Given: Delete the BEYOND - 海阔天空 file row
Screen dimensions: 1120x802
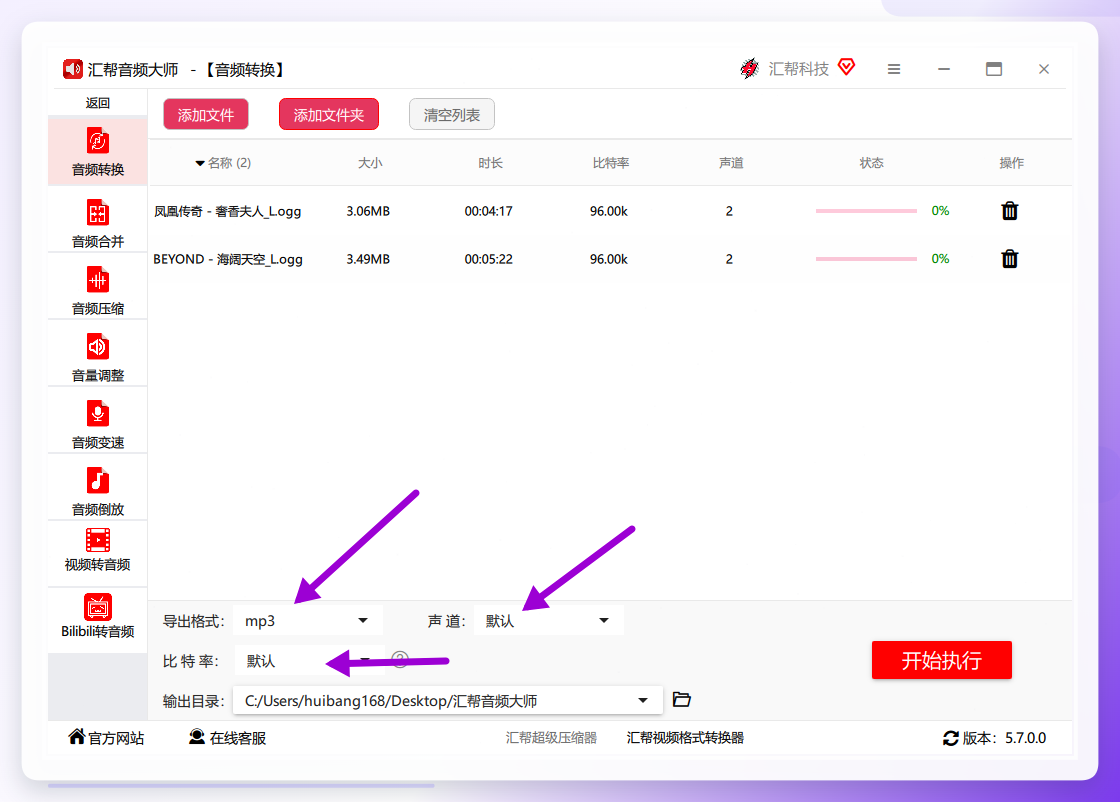Looking at the screenshot, I should (1009, 259).
